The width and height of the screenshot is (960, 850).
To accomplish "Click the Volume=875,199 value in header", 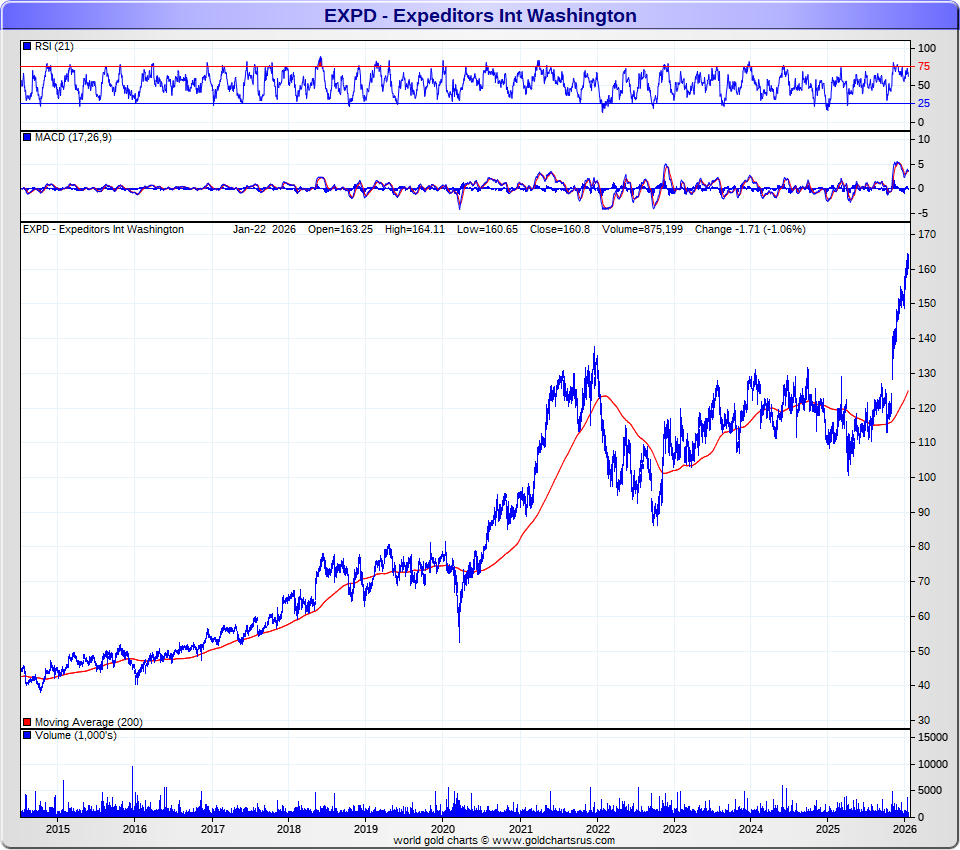I will click(642, 229).
